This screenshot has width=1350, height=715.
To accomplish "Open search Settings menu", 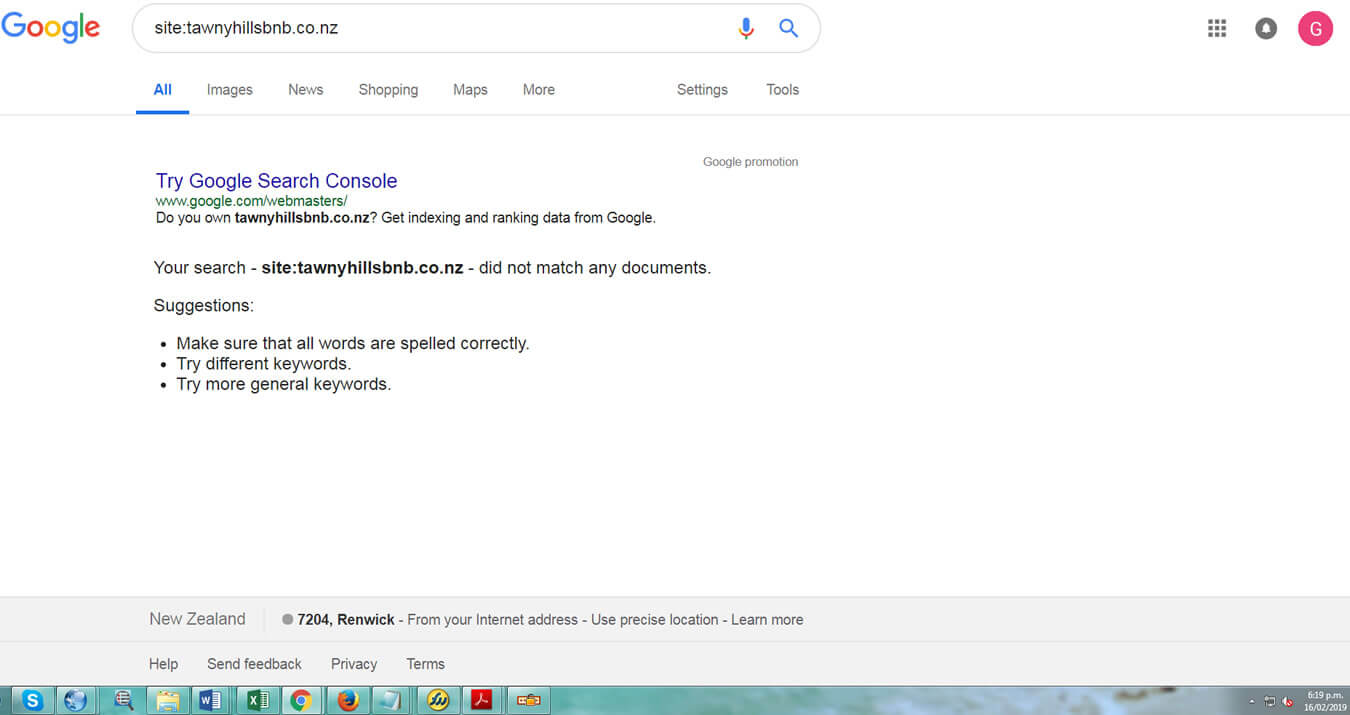I will [702, 90].
